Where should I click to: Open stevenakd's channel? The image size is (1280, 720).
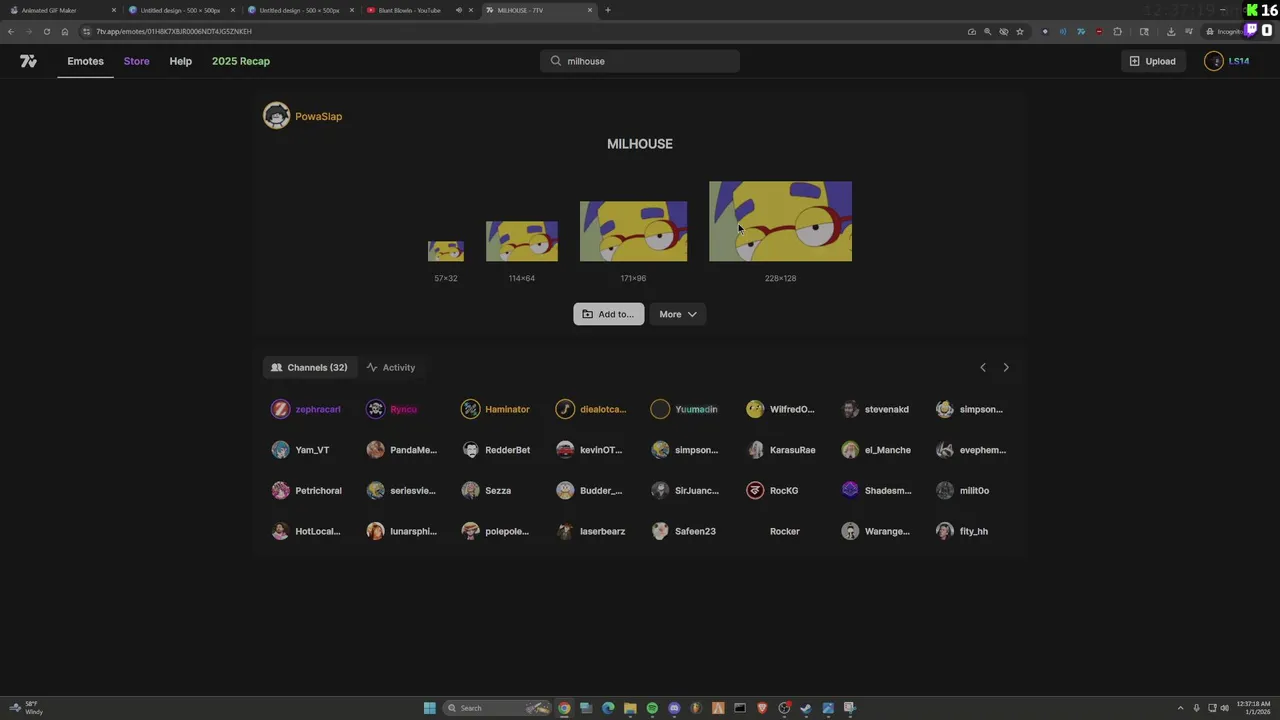876,409
